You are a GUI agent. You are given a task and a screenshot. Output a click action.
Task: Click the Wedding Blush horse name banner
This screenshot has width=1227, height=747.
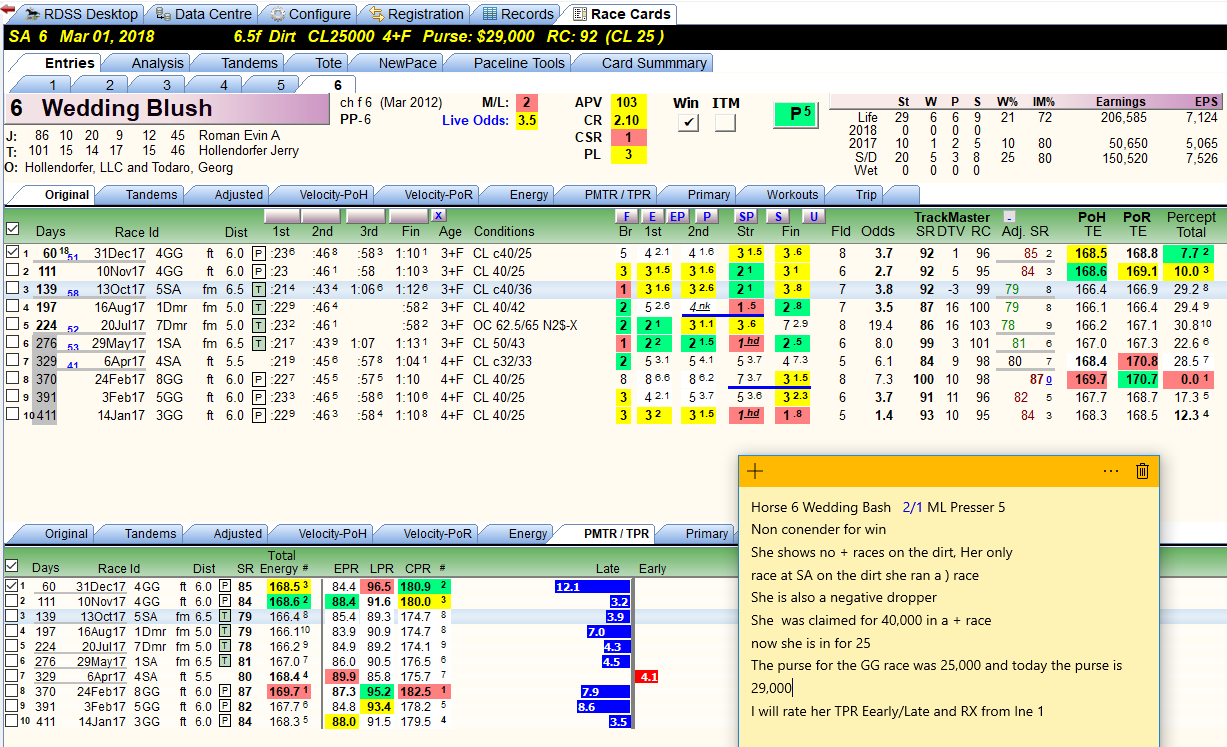166,109
